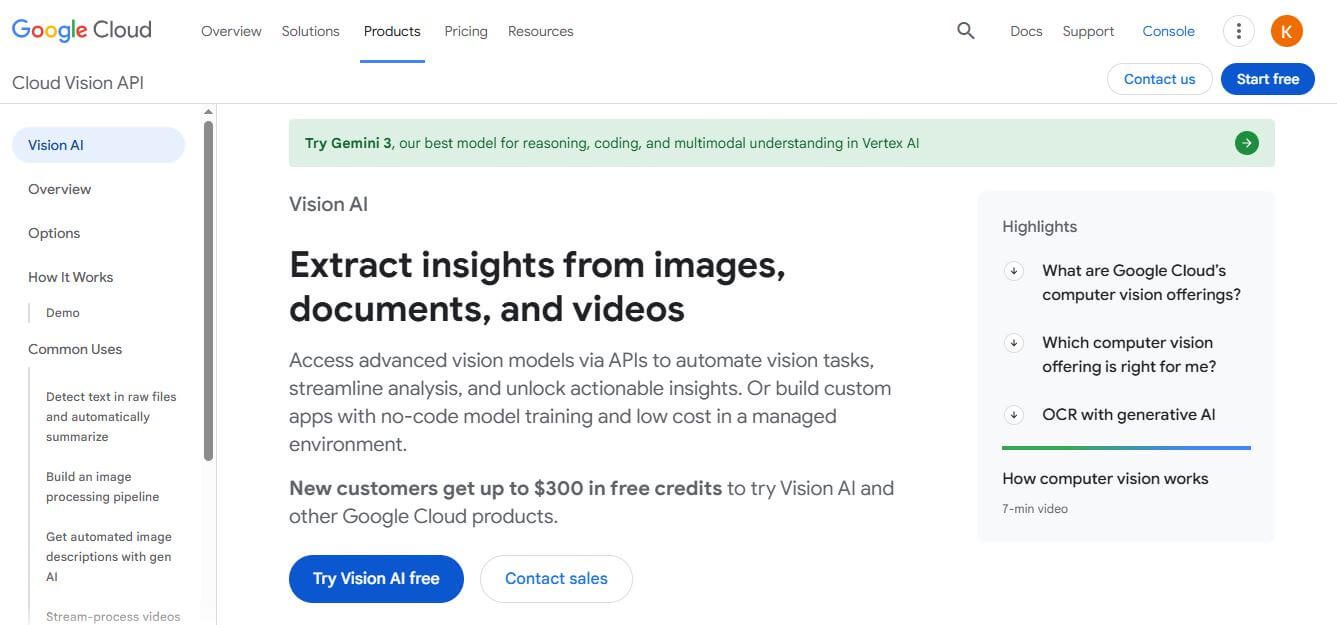This screenshot has height=625, width=1337.
Task: Open the vertical three-dot options menu
Action: coord(1238,31)
